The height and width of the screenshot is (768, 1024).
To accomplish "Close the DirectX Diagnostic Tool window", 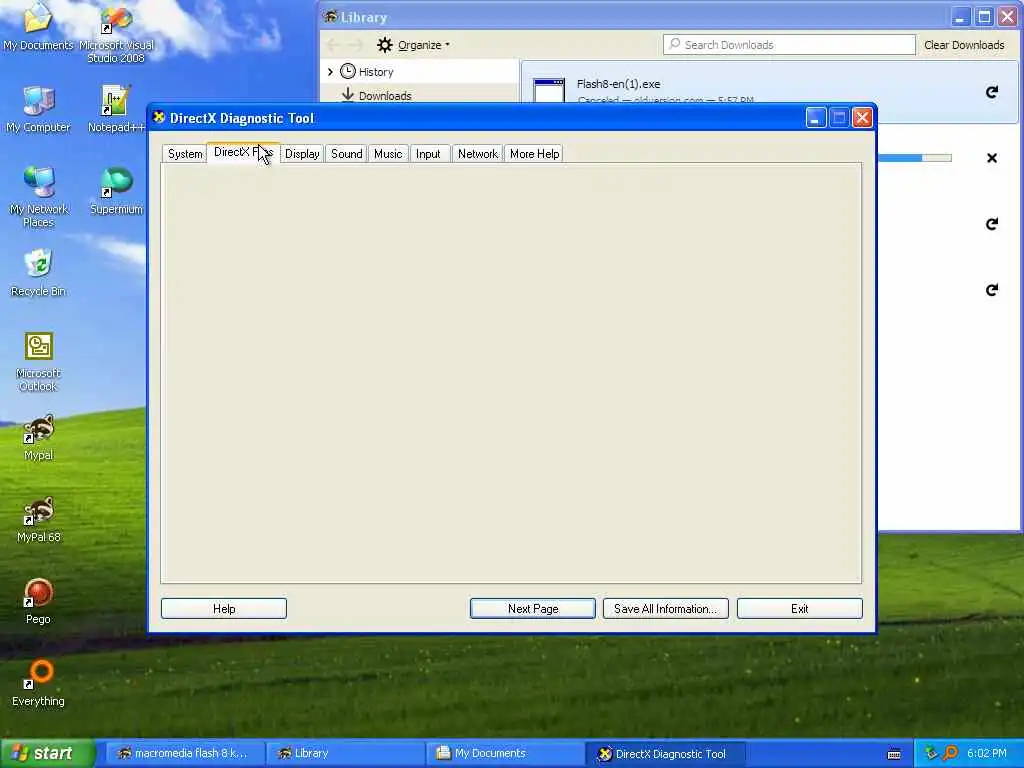I will 862,118.
